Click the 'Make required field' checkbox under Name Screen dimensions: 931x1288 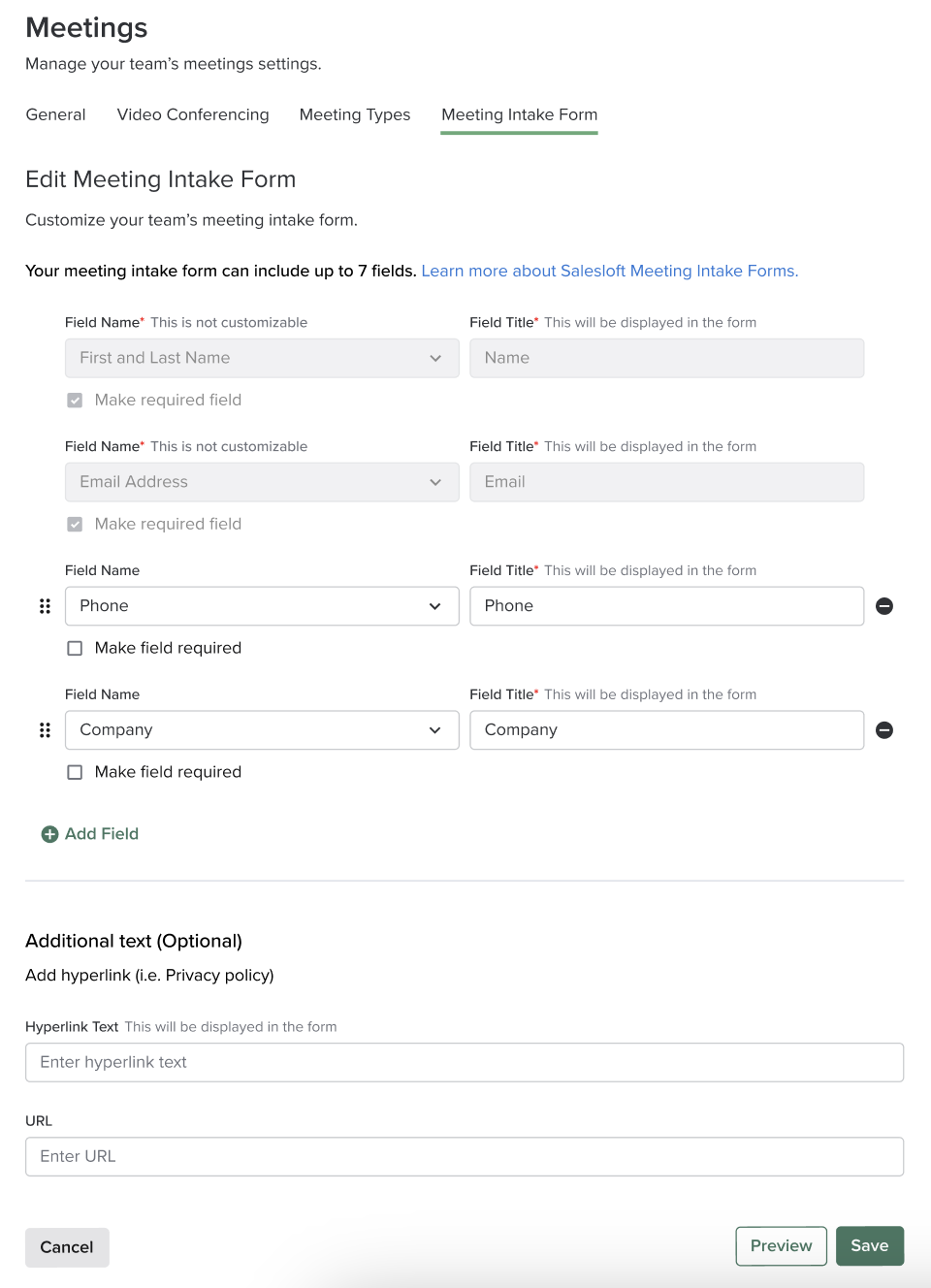point(75,400)
